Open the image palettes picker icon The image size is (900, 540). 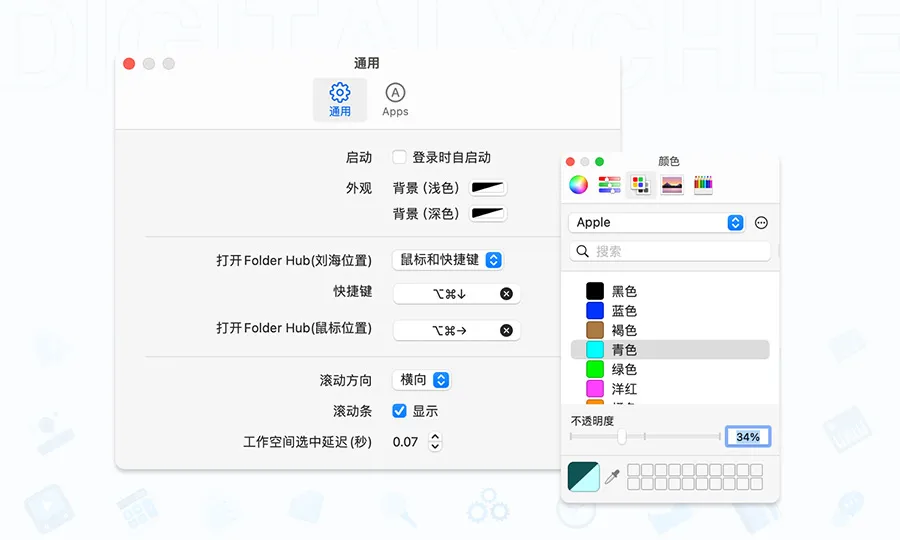click(672, 185)
